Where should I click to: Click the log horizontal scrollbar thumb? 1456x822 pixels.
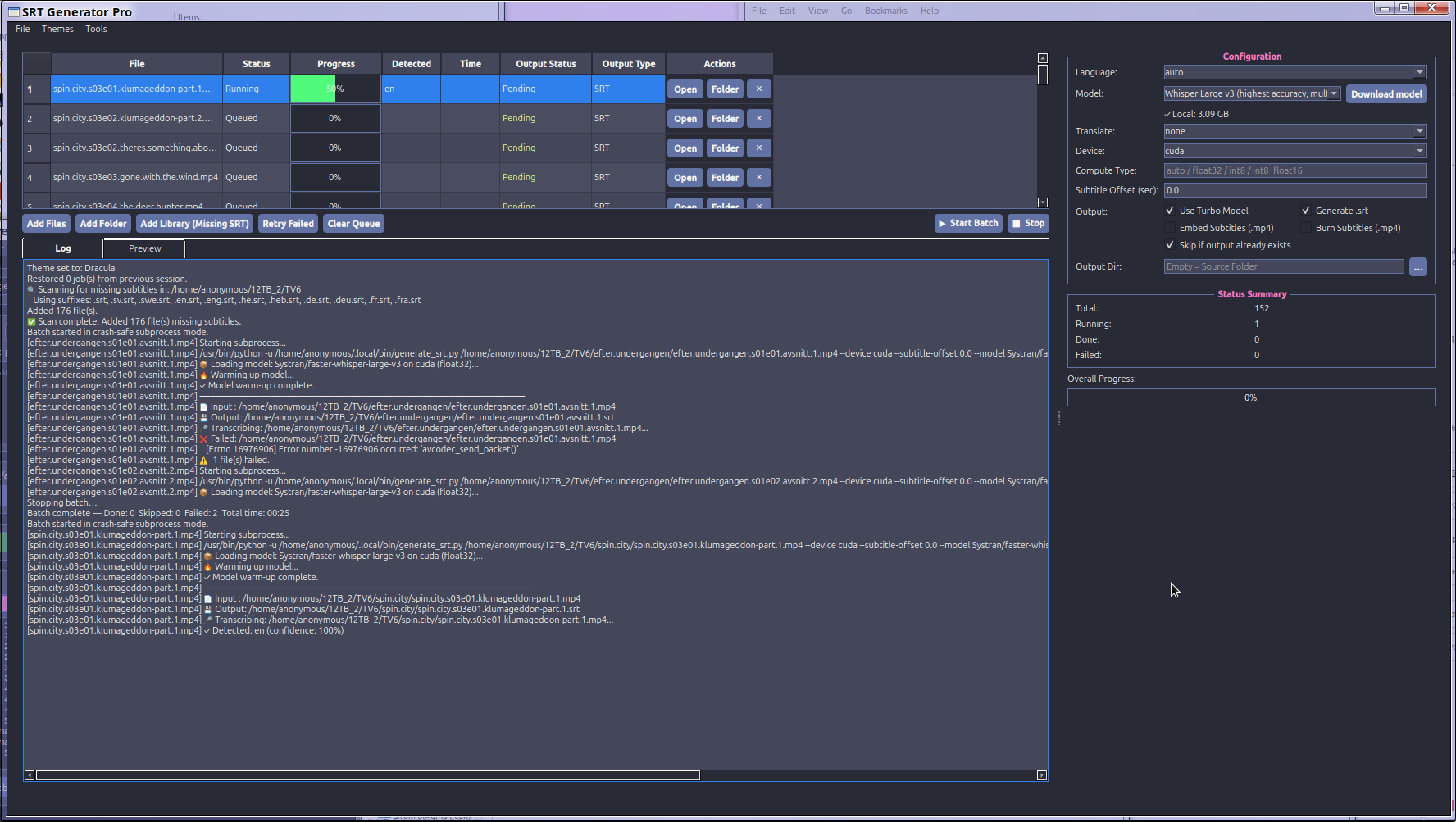[368, 775]
